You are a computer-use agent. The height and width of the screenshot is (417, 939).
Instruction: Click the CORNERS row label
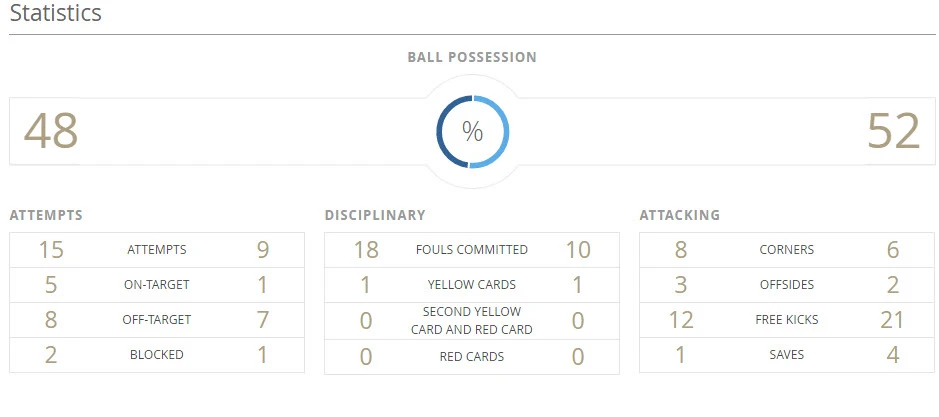[787, 250]
